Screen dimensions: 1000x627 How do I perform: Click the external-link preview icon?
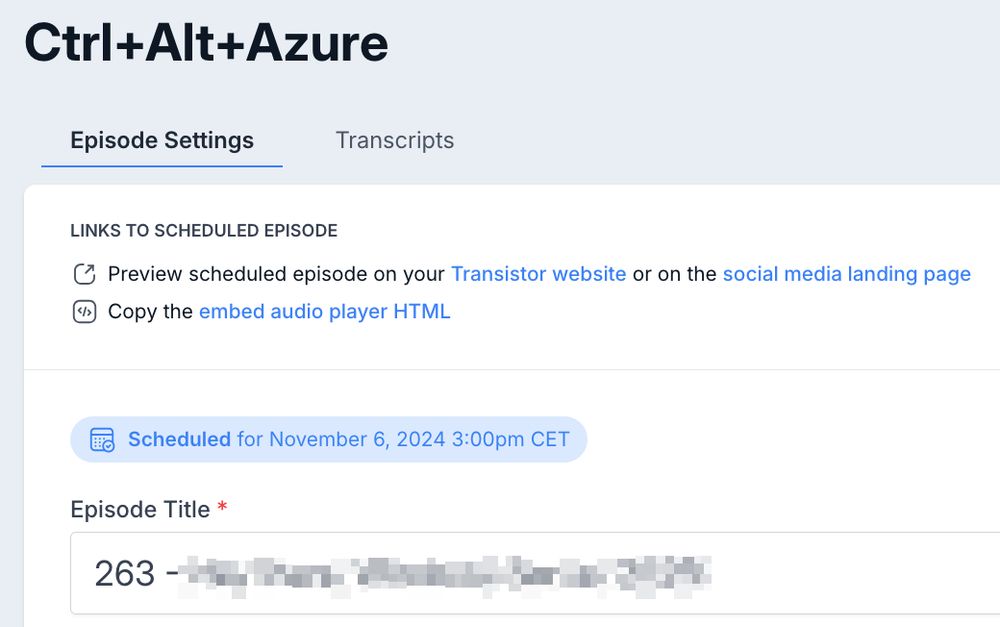point(84,274)
